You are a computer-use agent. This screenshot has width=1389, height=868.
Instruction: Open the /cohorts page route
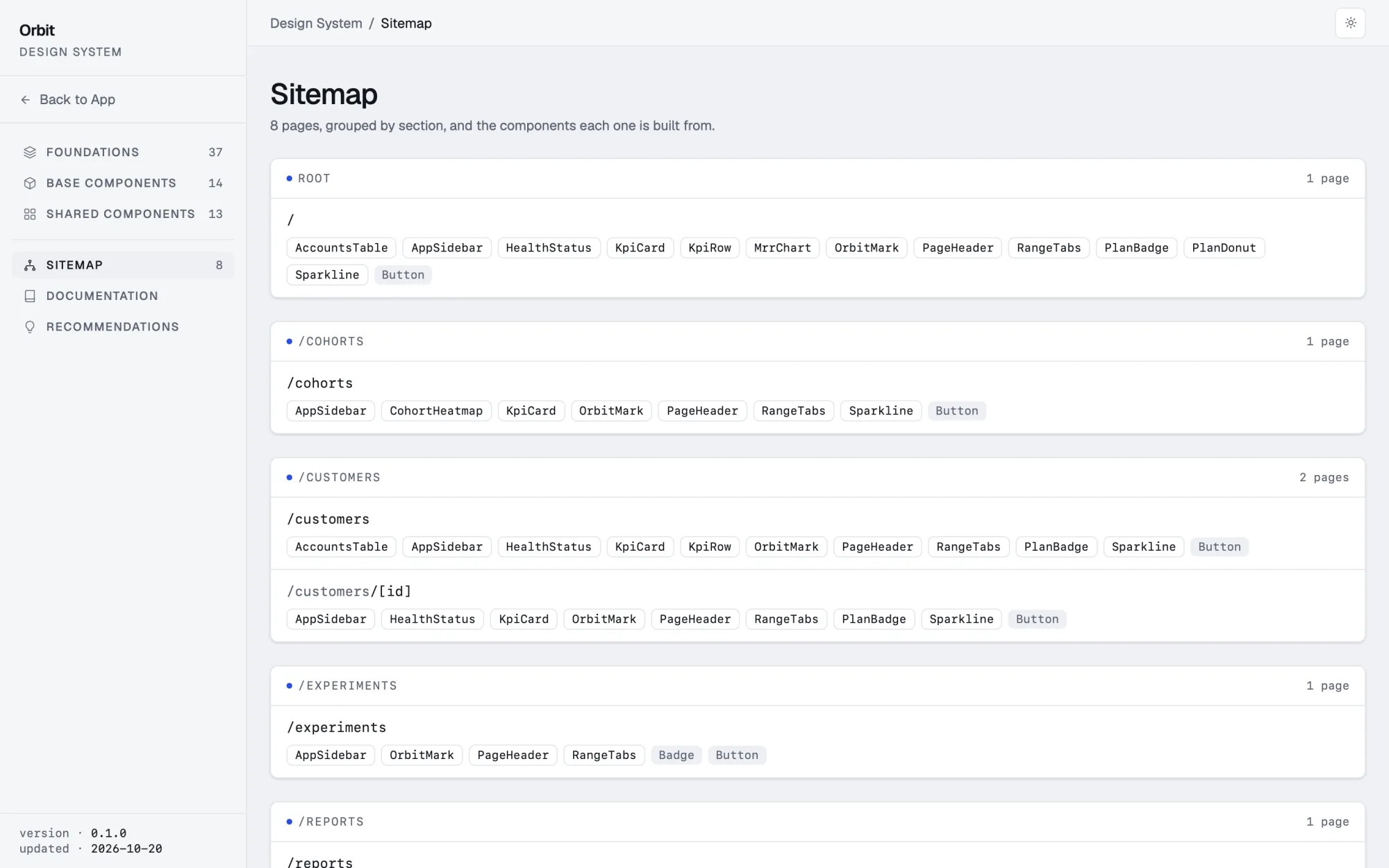coord(320,383)
